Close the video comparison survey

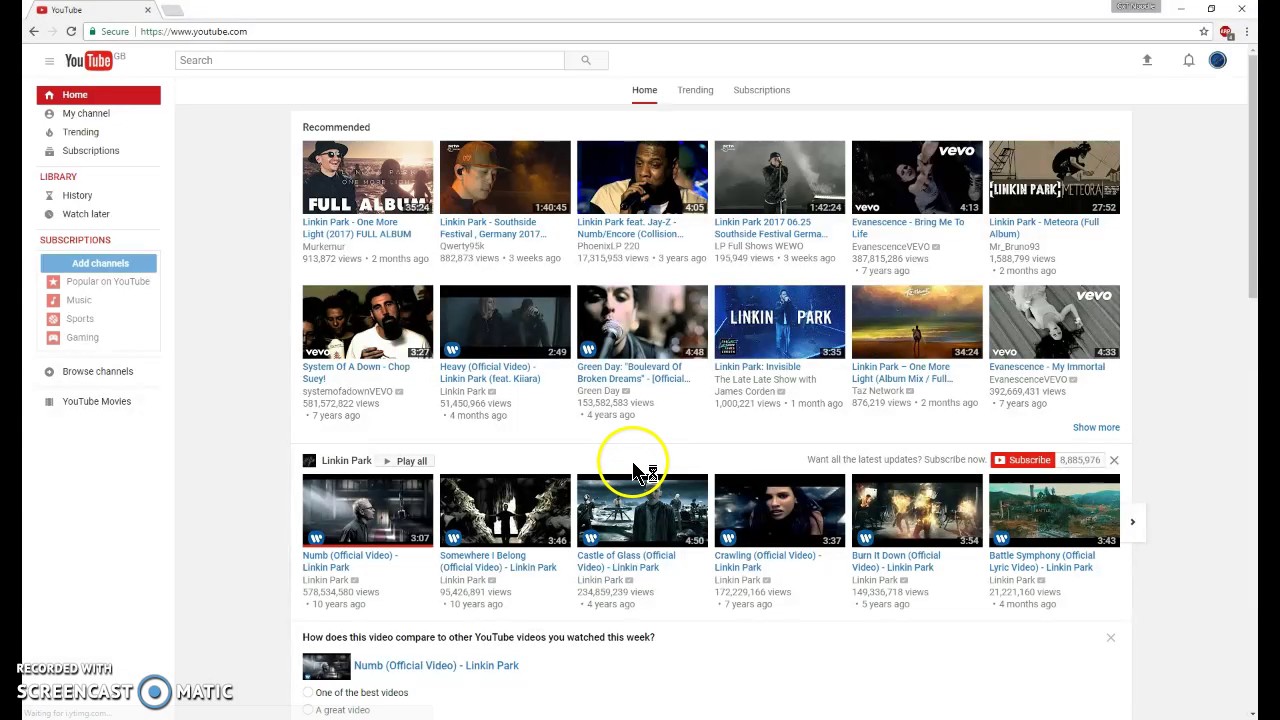point(1110,637)
